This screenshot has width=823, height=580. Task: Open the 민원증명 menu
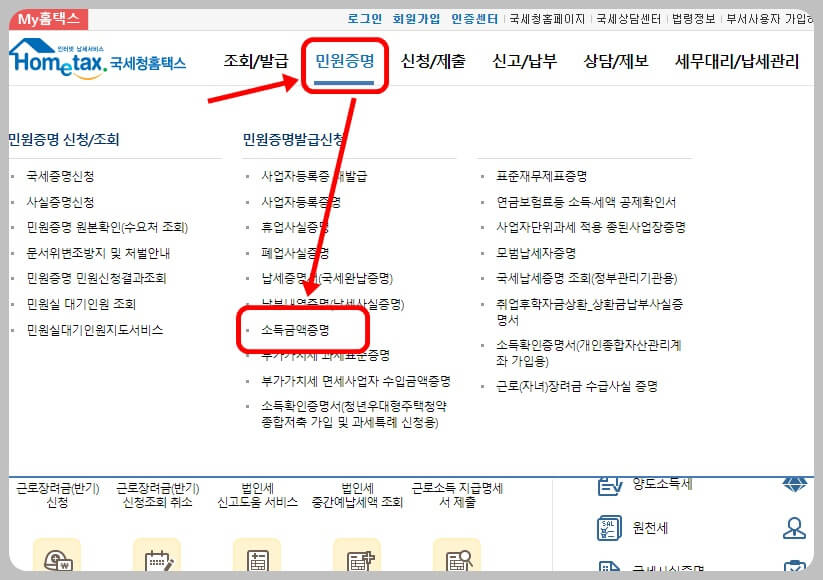[345, 61]
